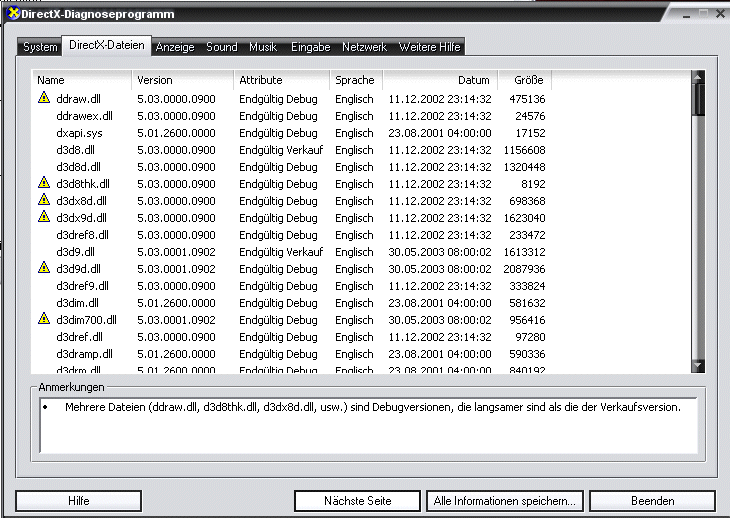The width and height of the screenshot is (730, 518).
Task: Select the DirectX-Dateien tab
Action: (107, 45)
